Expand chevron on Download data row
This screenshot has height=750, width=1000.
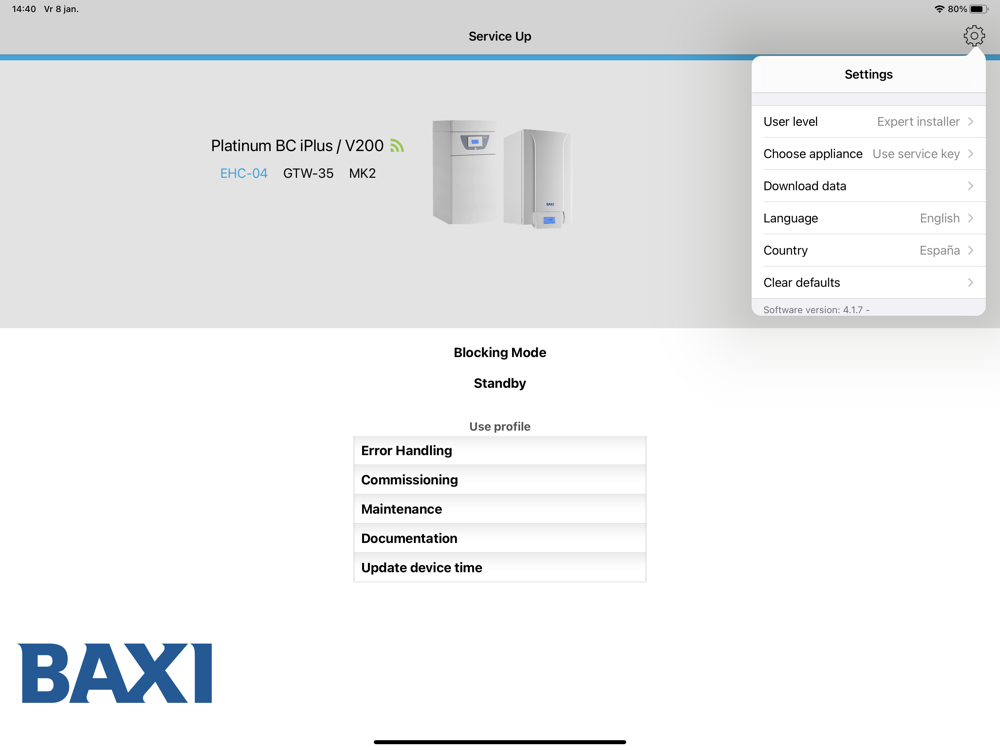point(970,186)
